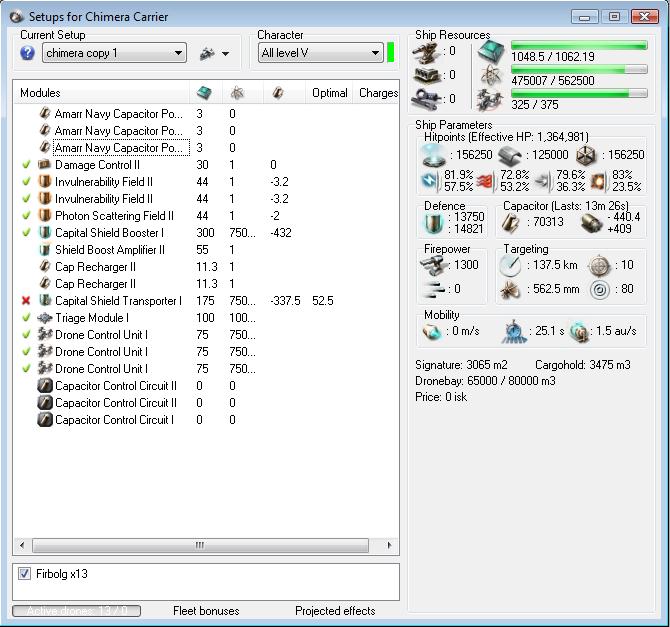
Task: Click the missile firepower icon showing 0
Action: coord(434,290)
